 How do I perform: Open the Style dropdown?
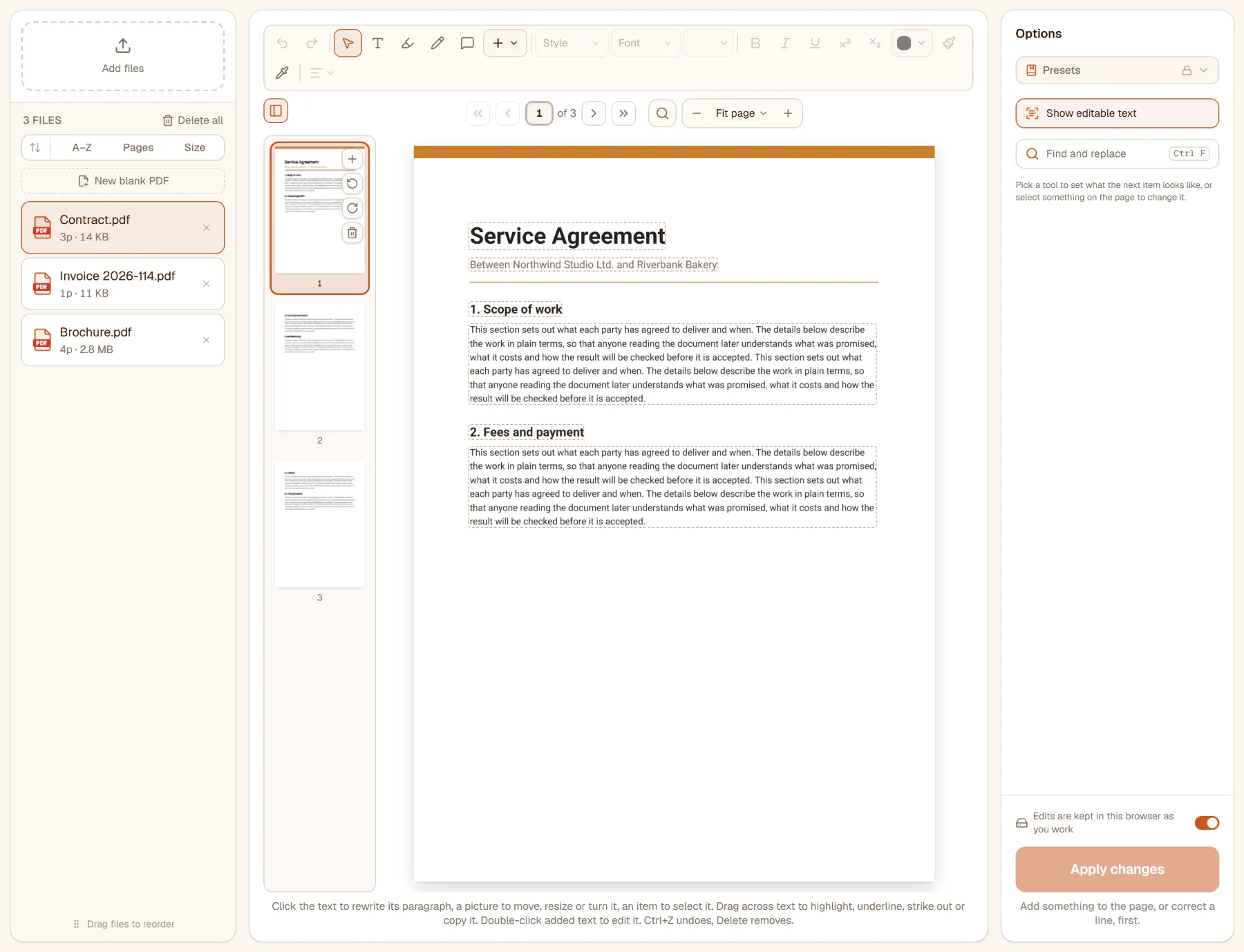pos(571,43)
